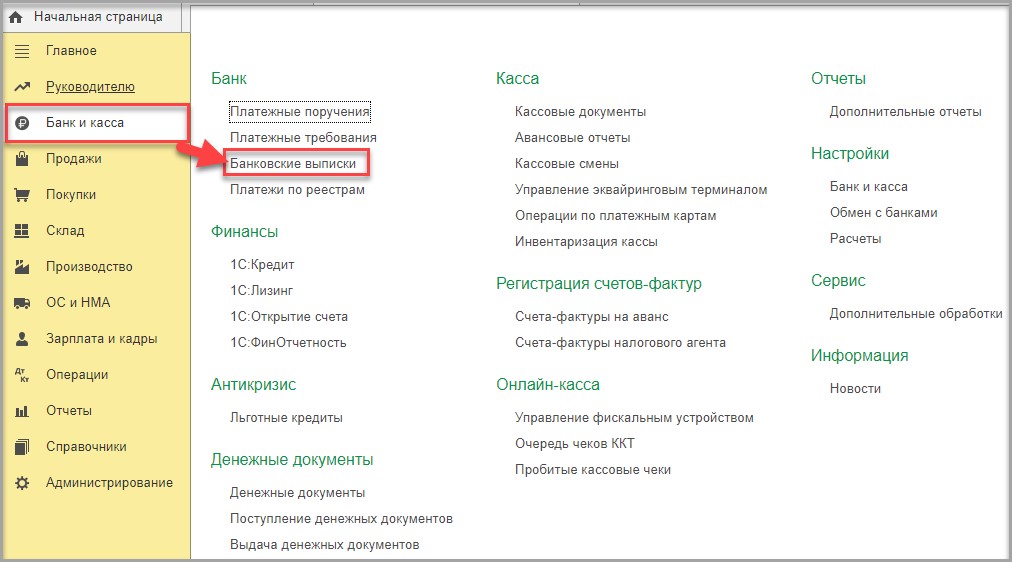Click the chart icon beside Руководителю
The image size is (1012, 562).
click(x=22, y=86)
